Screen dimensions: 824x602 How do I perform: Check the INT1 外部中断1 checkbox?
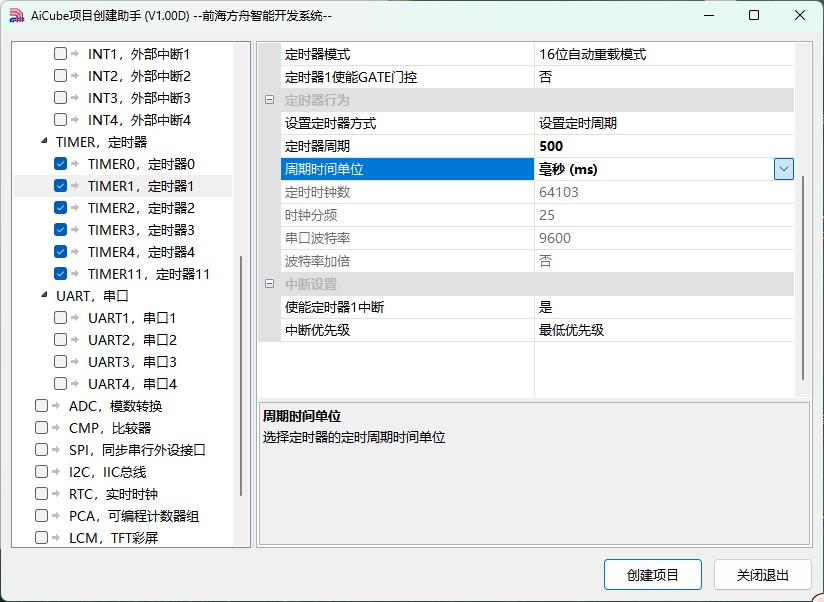tap(60, 54)
